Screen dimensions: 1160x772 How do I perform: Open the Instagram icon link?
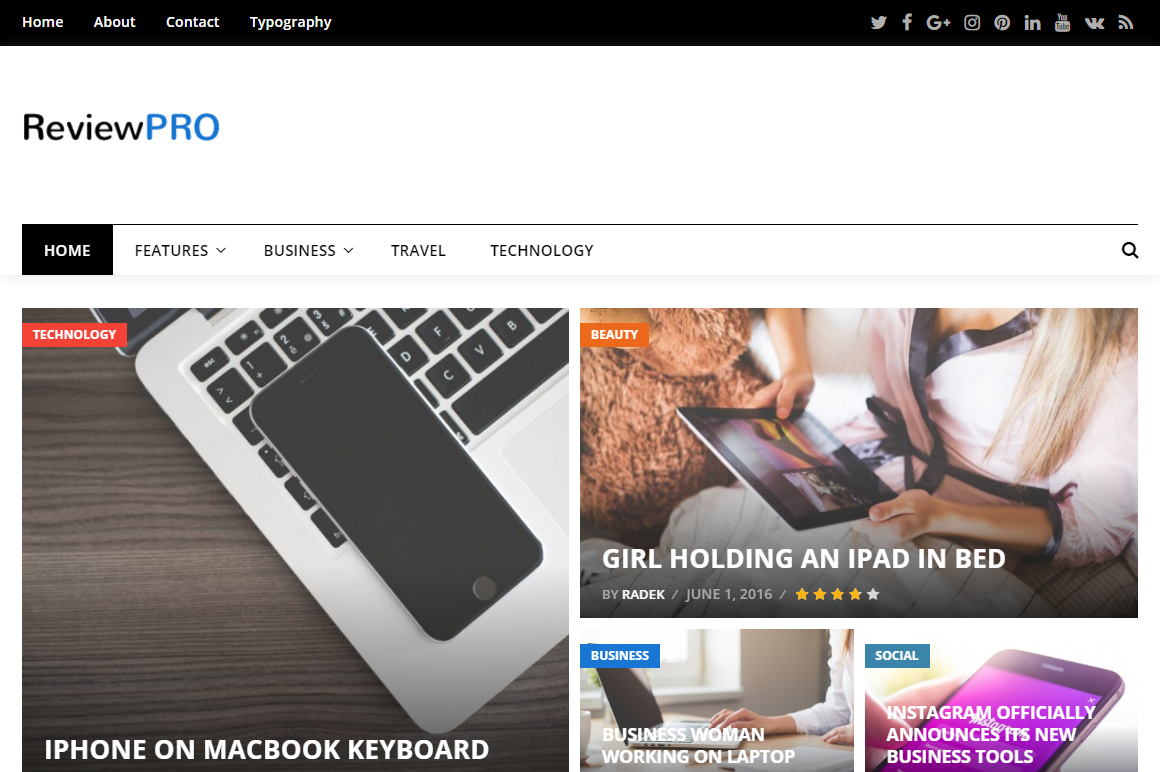pos(972,22)
